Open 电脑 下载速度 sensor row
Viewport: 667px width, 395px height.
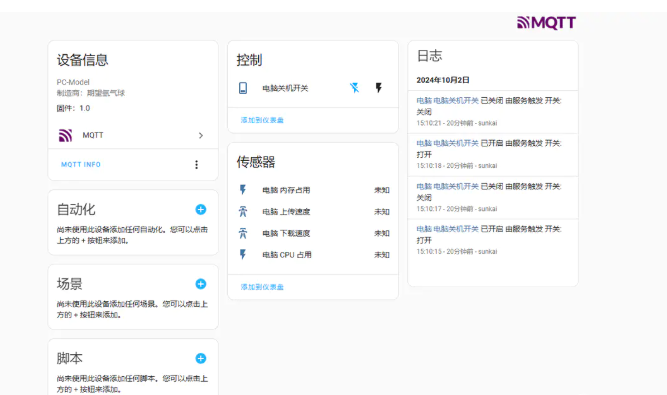pyautogui.click(x=313, y=233)
